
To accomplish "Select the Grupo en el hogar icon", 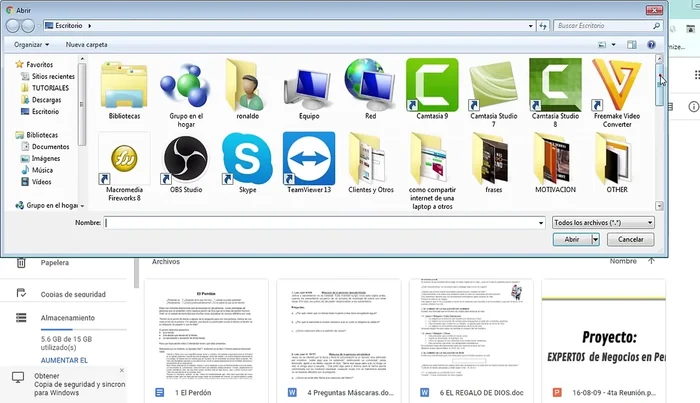I will tap(186, 86).
